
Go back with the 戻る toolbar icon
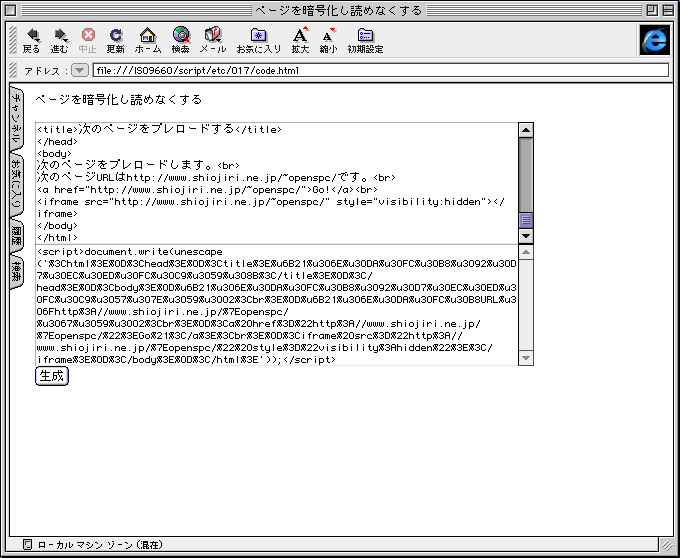point(31,40)
